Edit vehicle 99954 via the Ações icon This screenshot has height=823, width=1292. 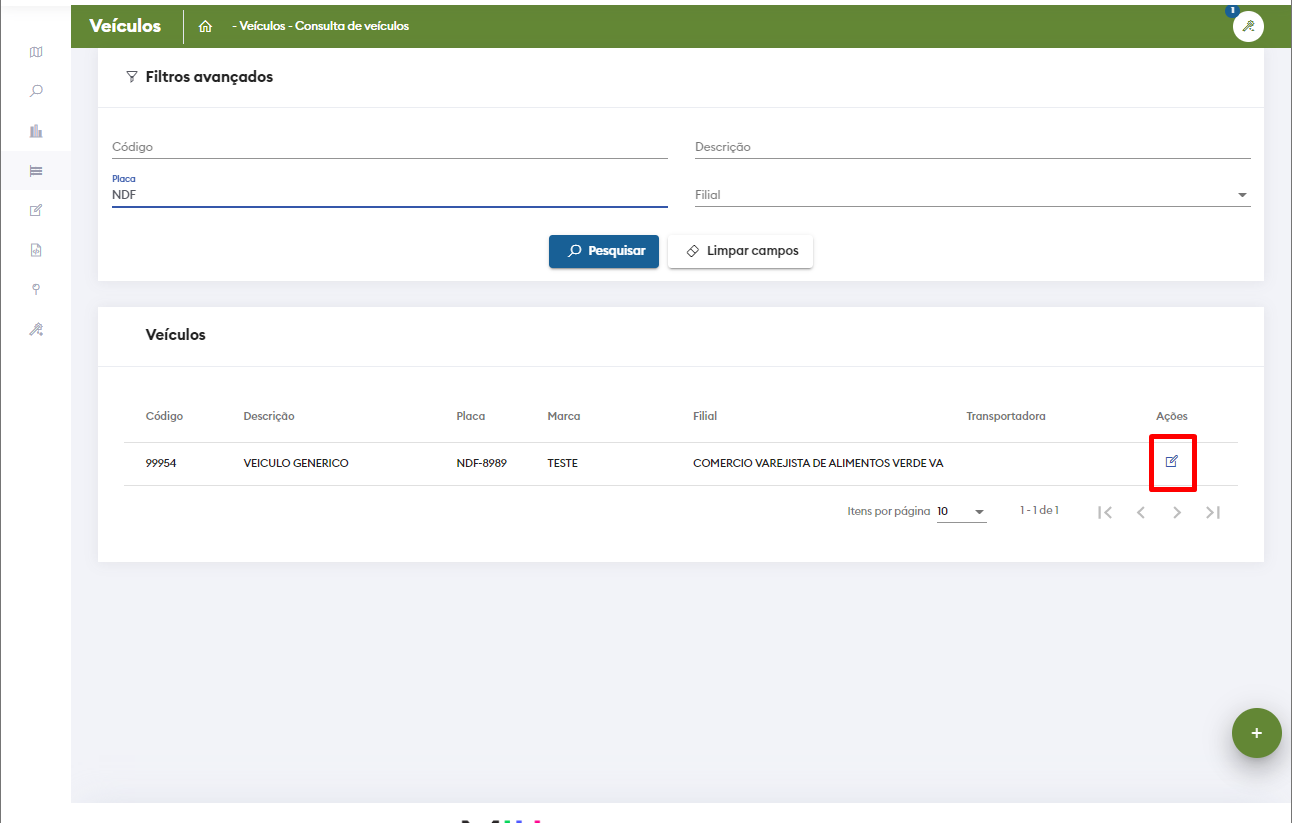click(1172, 462)
